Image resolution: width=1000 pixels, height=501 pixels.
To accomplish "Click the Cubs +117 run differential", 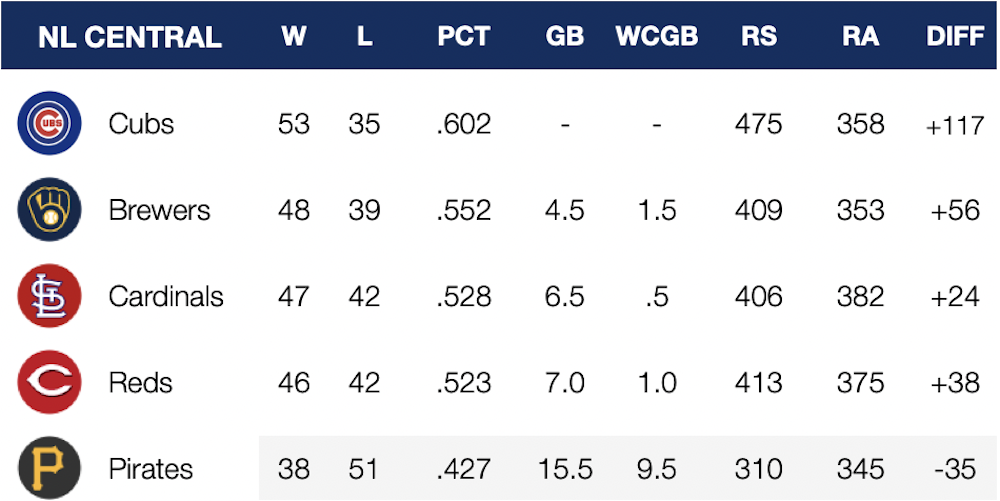I will [955, 125].
